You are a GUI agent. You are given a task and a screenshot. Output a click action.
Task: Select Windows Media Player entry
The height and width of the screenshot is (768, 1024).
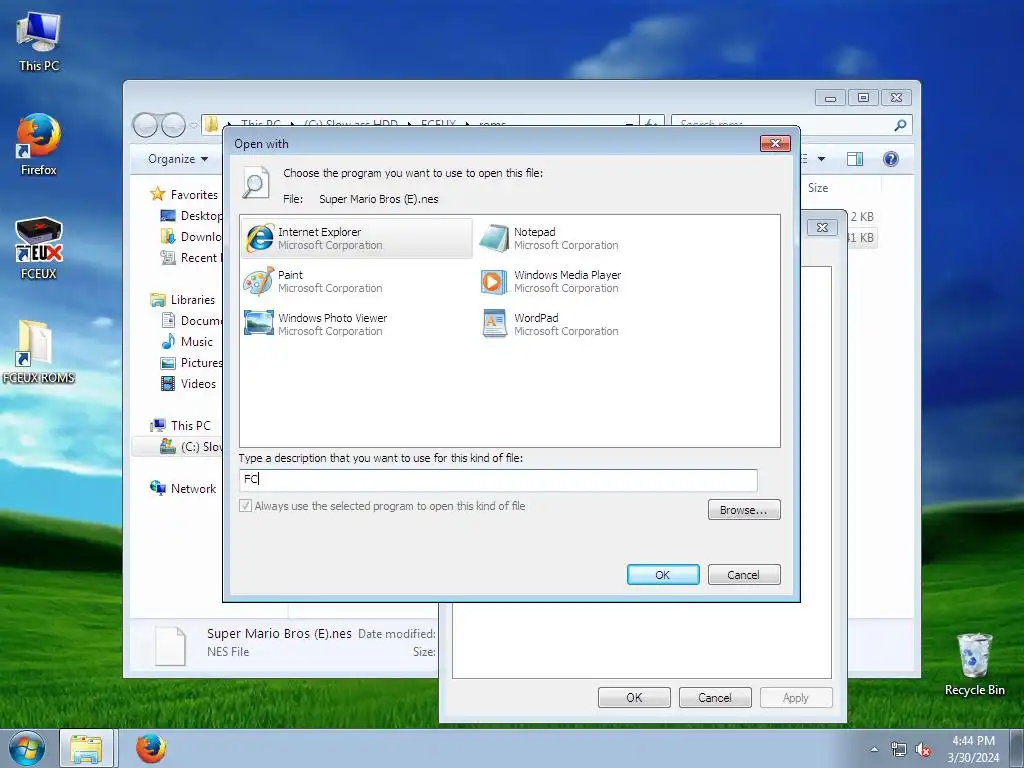click(x=551, y=281)
